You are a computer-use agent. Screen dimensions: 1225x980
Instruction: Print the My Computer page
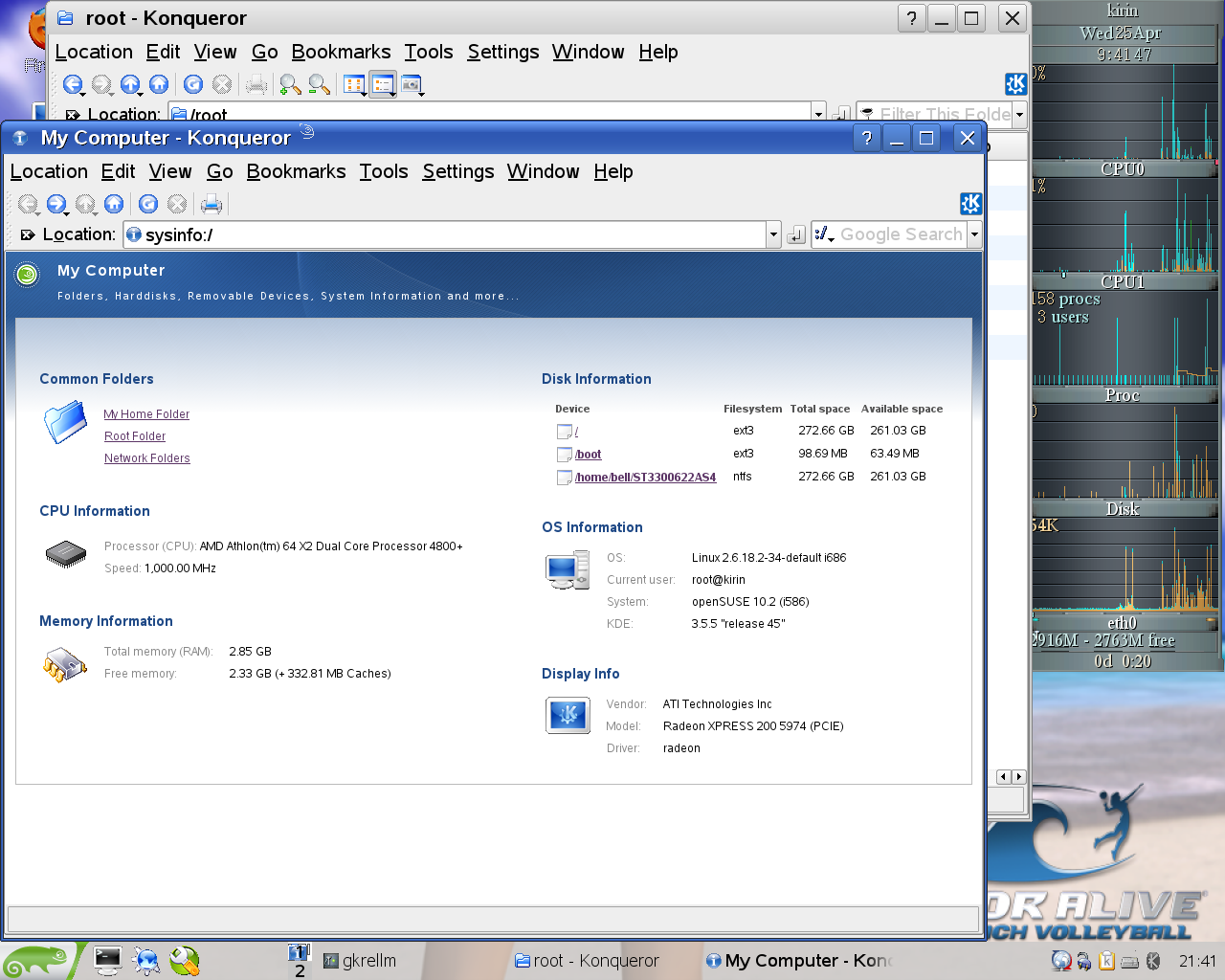coord(212,204)
